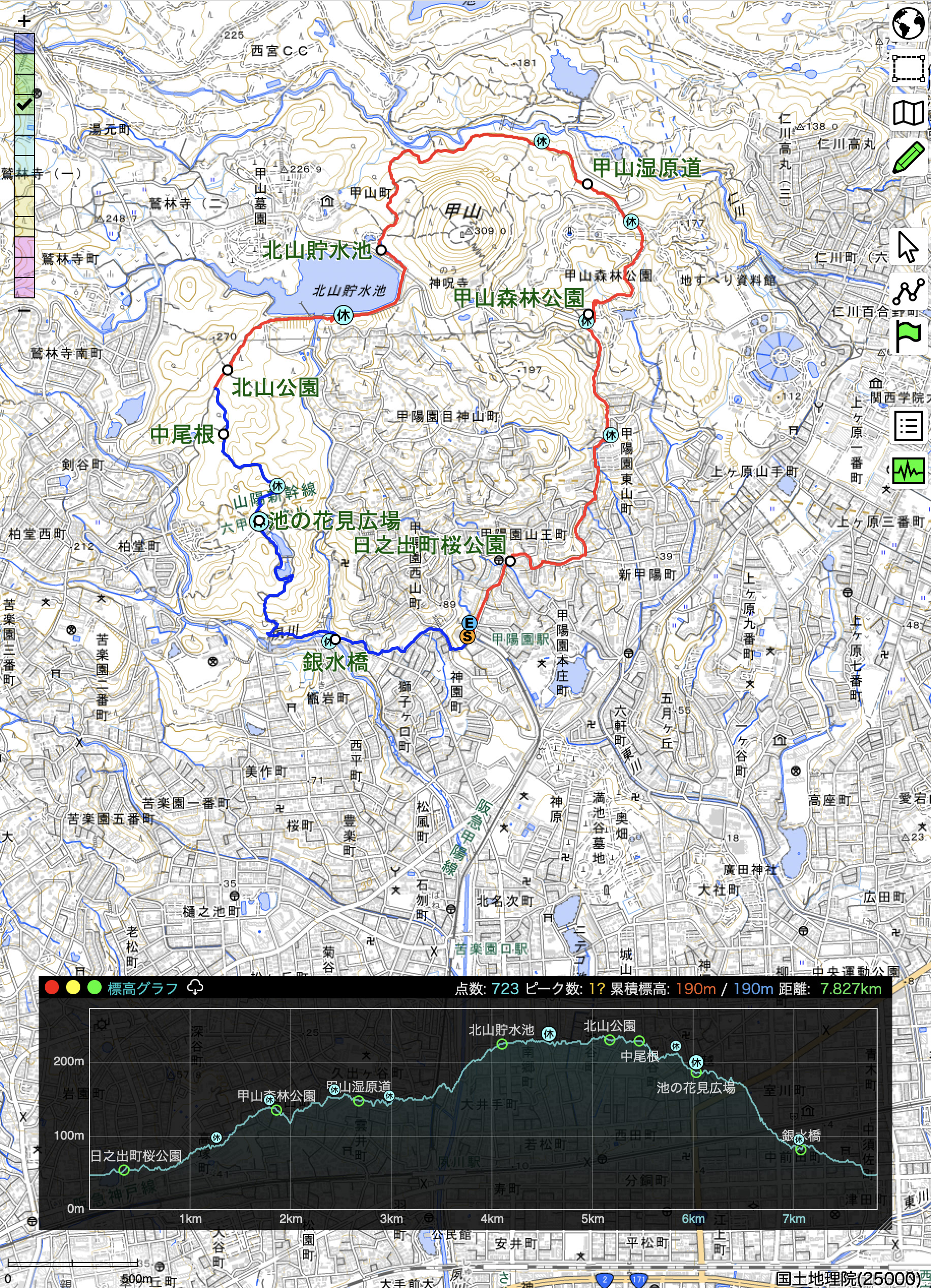Select the arrow pointer tool
The width and height of the screenshot is (931, 1288).
[908, 247]
